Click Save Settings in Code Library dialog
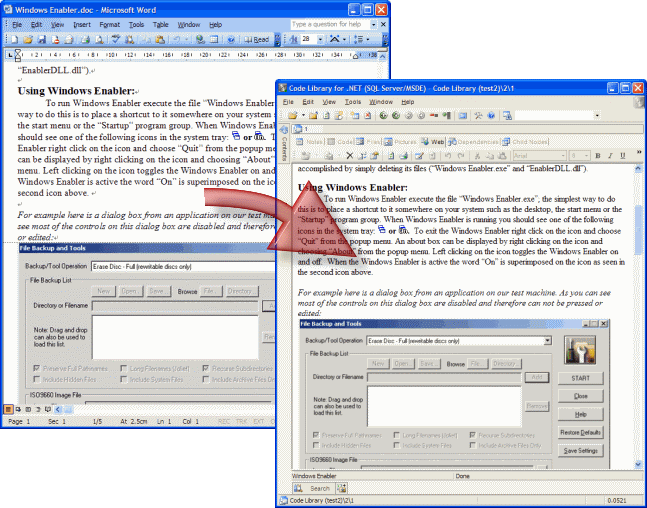The width and height of the screenshot is (647, 508). coord(581,451)
